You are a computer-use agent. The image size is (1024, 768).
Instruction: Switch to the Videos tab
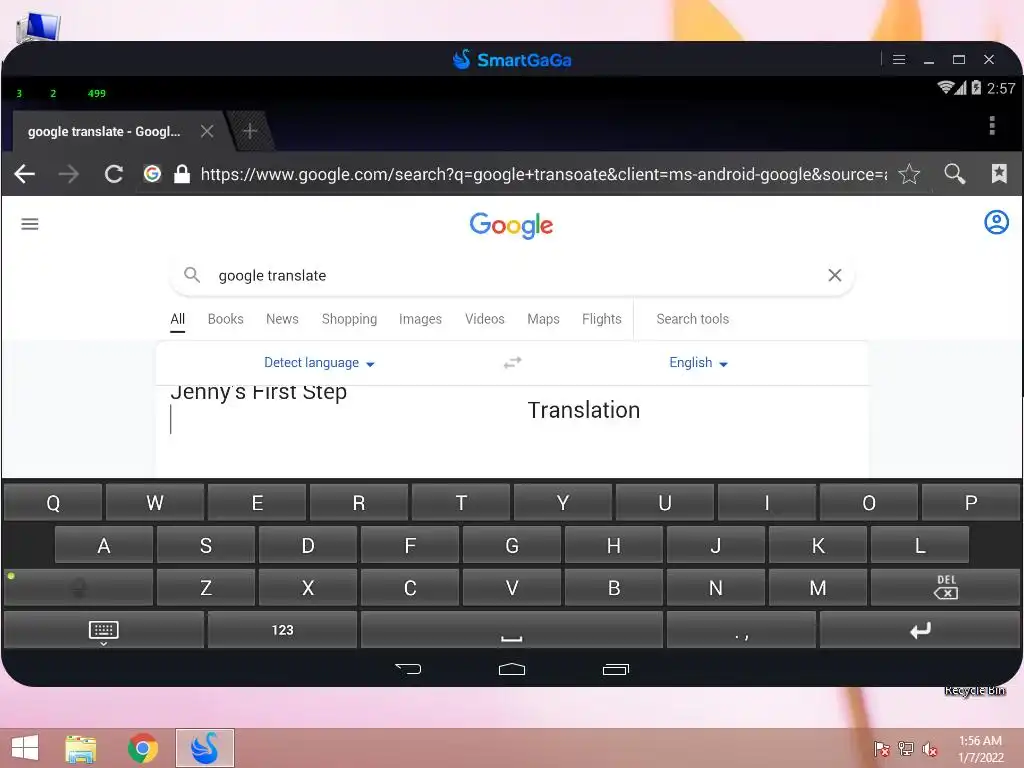click(x=485, y=319)
